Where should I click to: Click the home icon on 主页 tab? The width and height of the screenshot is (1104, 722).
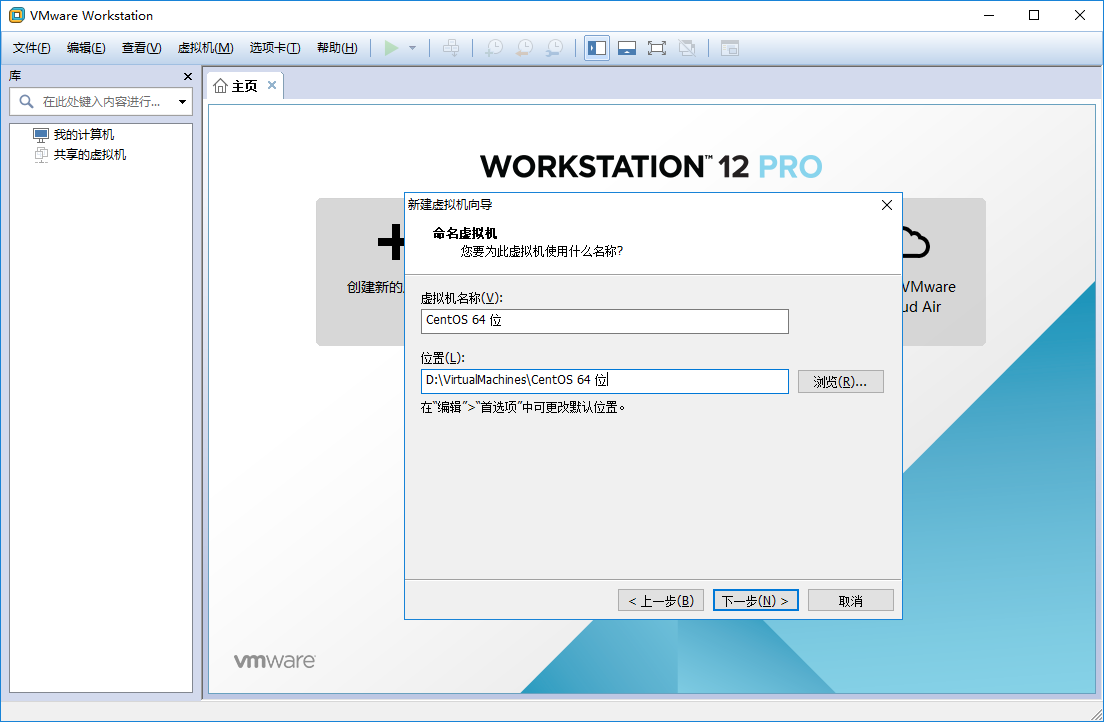click(x=220, y=86)
